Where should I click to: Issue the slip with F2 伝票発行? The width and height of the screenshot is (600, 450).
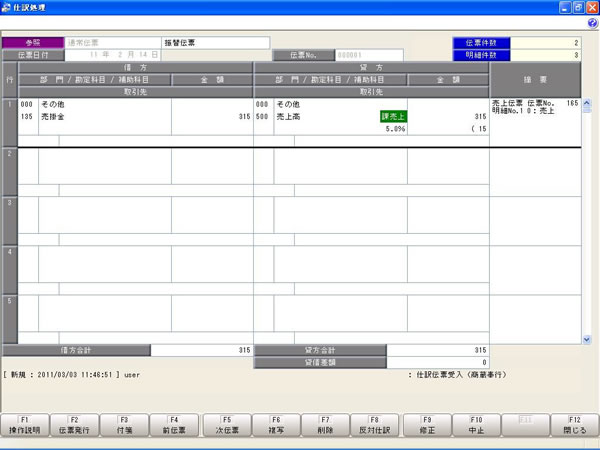coord(74,425)
